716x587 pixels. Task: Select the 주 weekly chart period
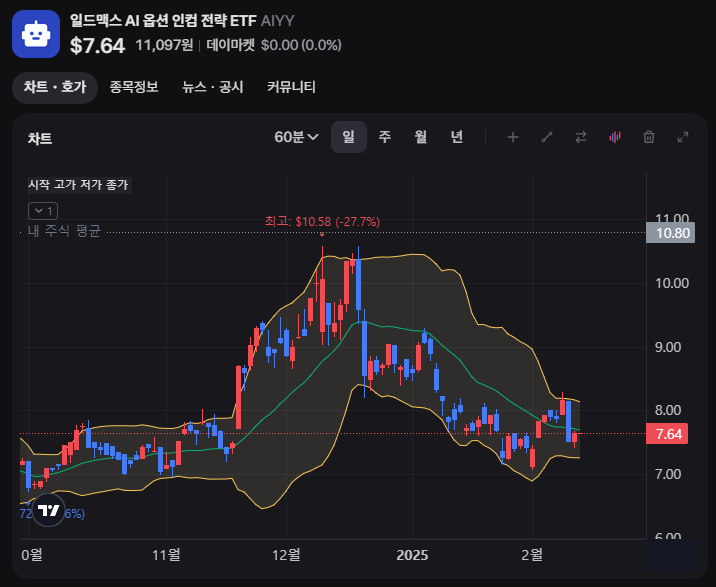click(x=385, y=137)
